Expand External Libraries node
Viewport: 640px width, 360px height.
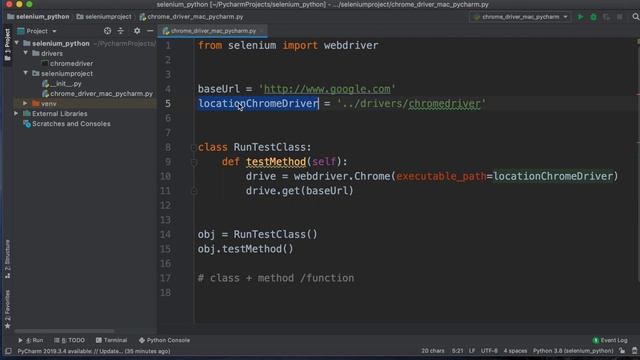(x=16, y=113)
